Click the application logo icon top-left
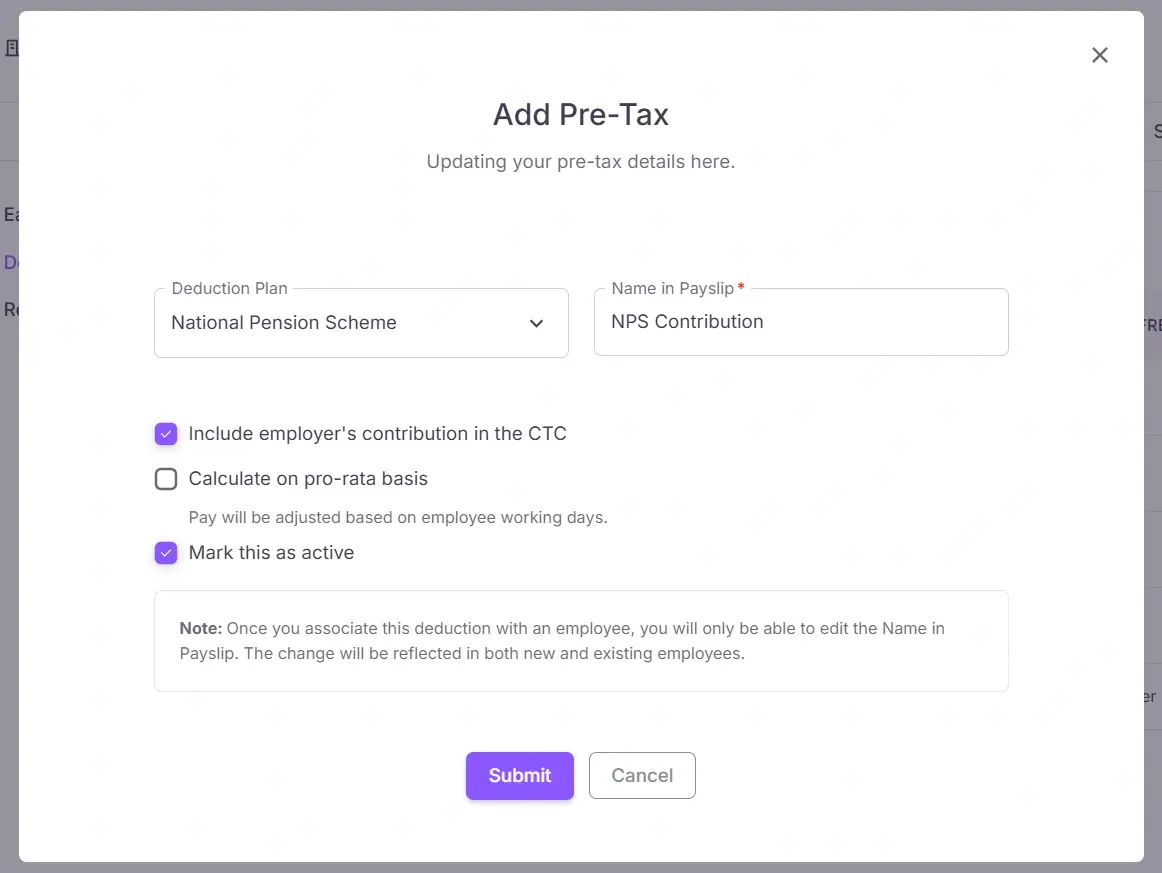Image resolution: width=1162 pixels, height=873 pixels. pos(13,47)
